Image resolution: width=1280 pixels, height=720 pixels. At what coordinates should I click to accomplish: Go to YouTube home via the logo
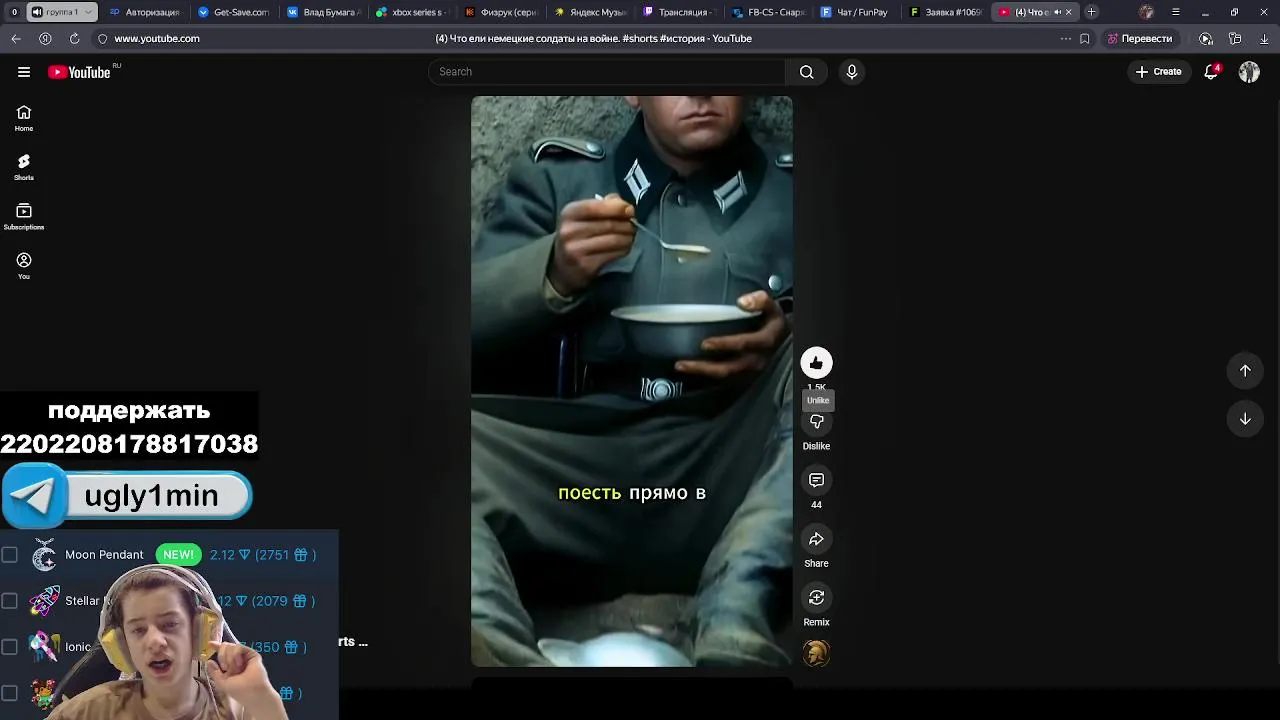pos(79,72)
